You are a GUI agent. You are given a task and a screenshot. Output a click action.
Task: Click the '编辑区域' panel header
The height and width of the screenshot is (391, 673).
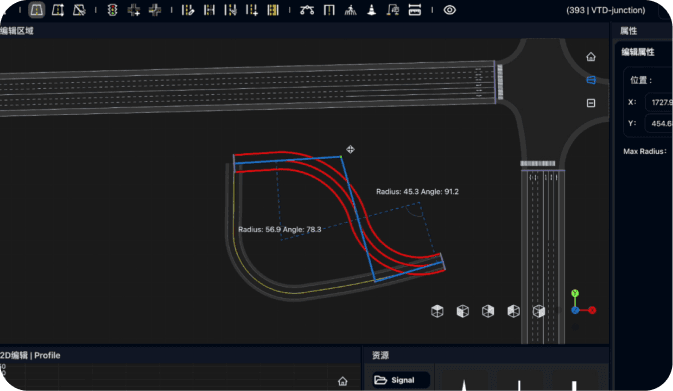[x=17, y=31]
